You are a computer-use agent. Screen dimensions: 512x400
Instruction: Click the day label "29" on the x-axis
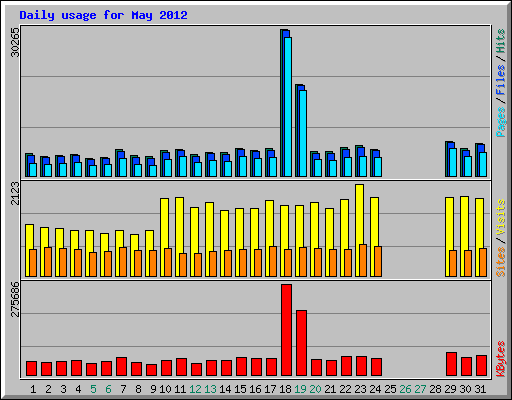[450, 389]
